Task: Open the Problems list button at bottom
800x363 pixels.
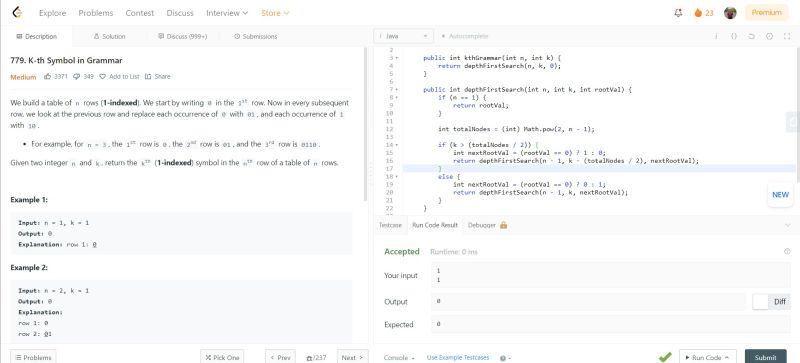Action: pos(33,357)
